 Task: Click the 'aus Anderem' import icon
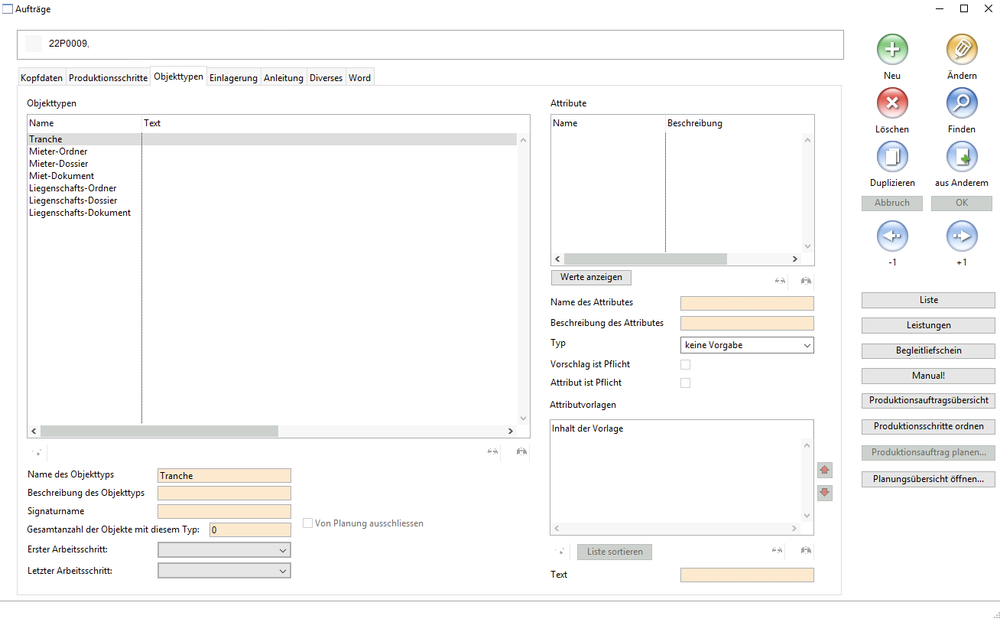961,157
